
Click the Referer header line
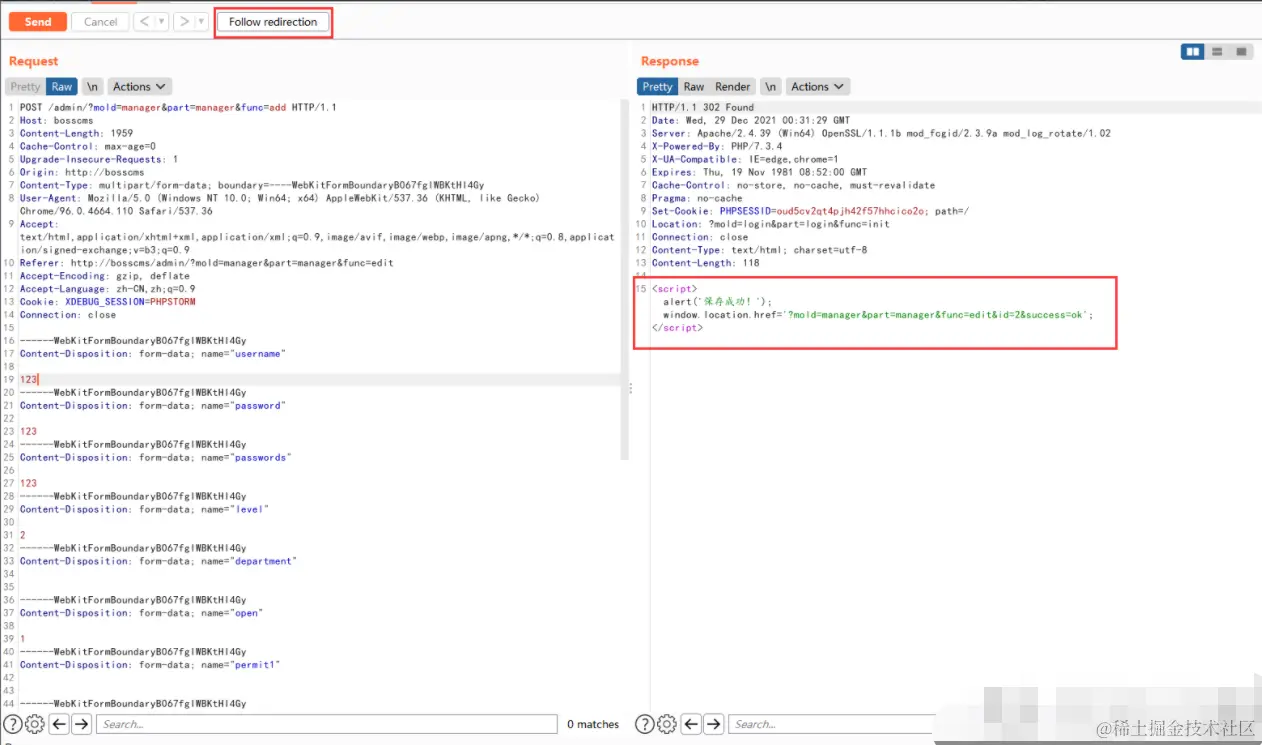point(206,263)
